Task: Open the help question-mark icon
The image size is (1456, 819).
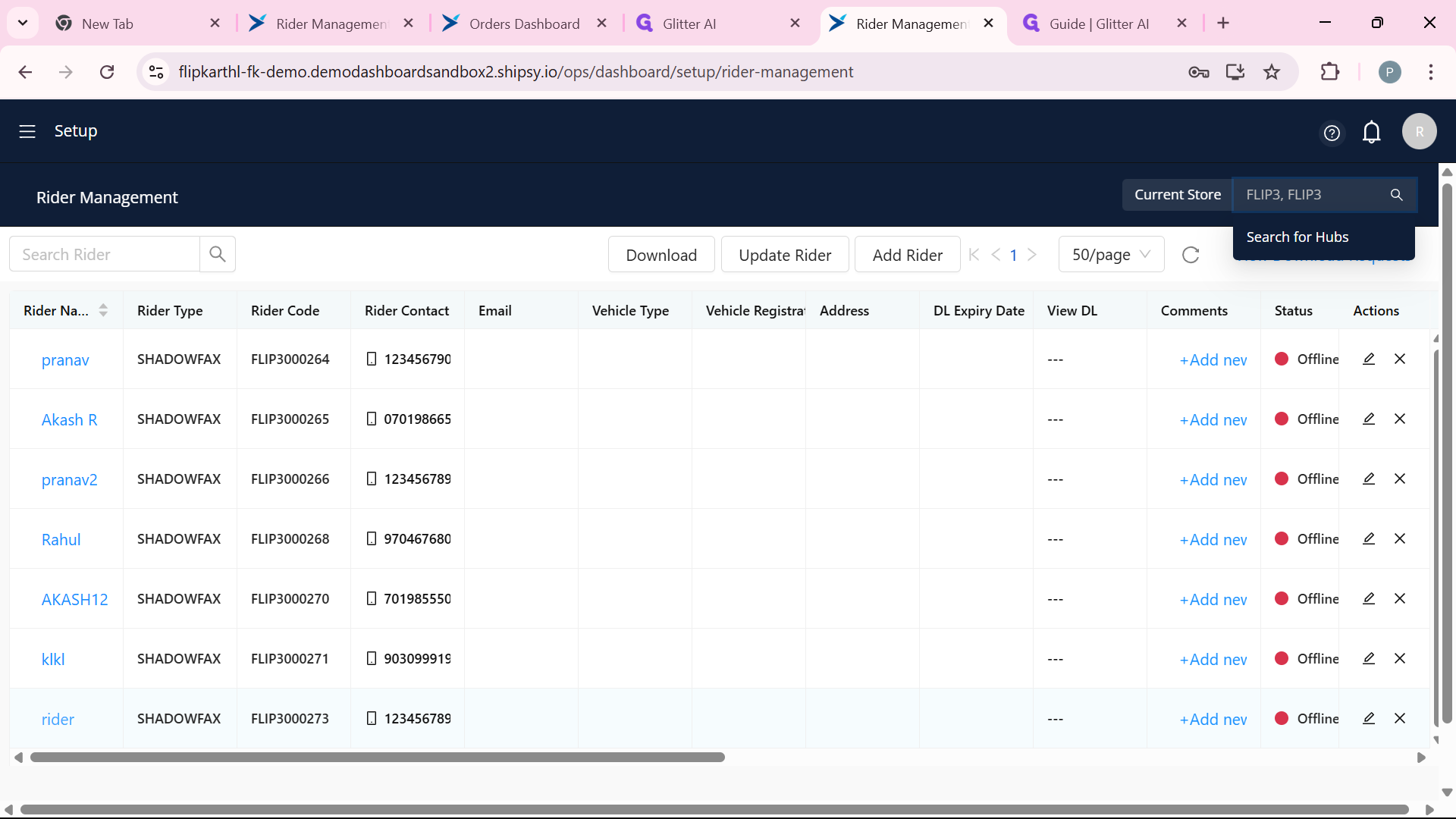Action: [1332, 133]
